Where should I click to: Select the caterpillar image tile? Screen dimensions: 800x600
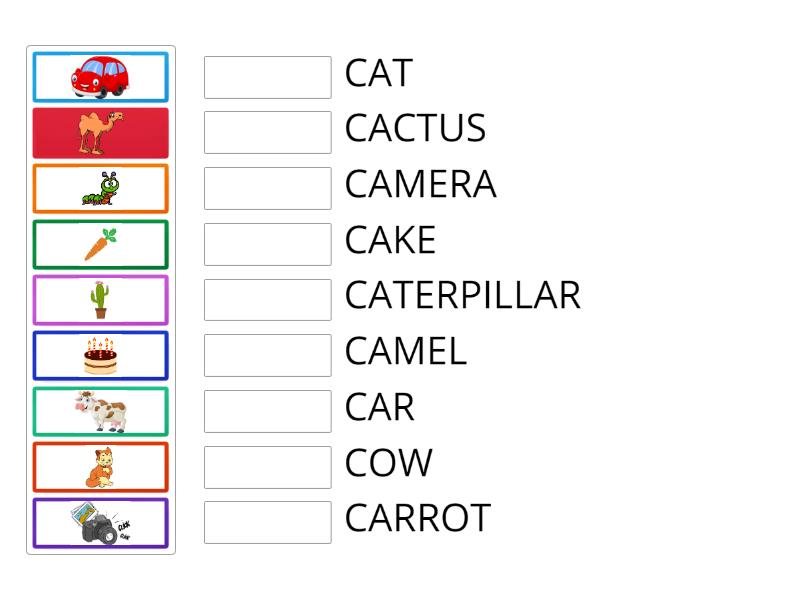coord(100,188)
